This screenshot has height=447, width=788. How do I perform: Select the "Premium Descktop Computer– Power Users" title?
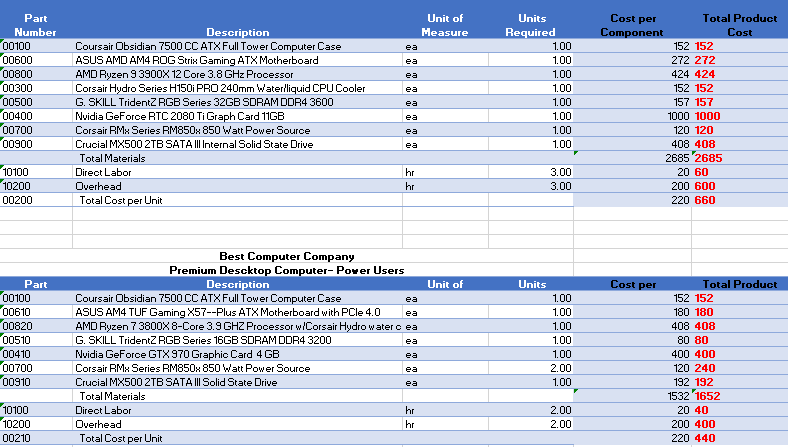(287, 271)
